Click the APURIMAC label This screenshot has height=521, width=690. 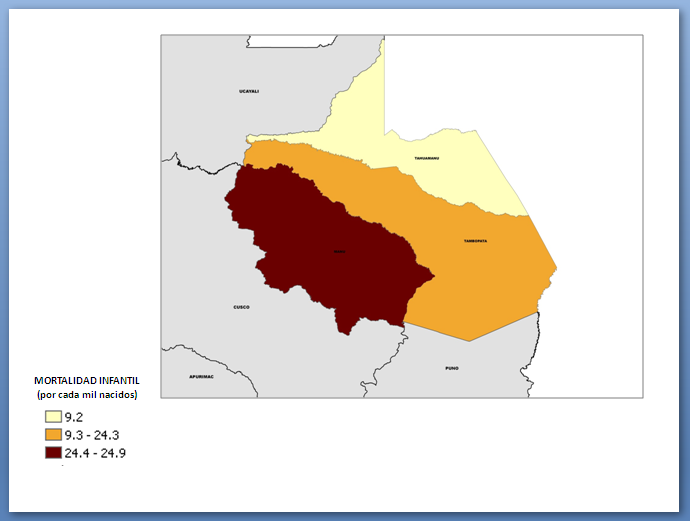pyautogui.click(x=201, y=377)
